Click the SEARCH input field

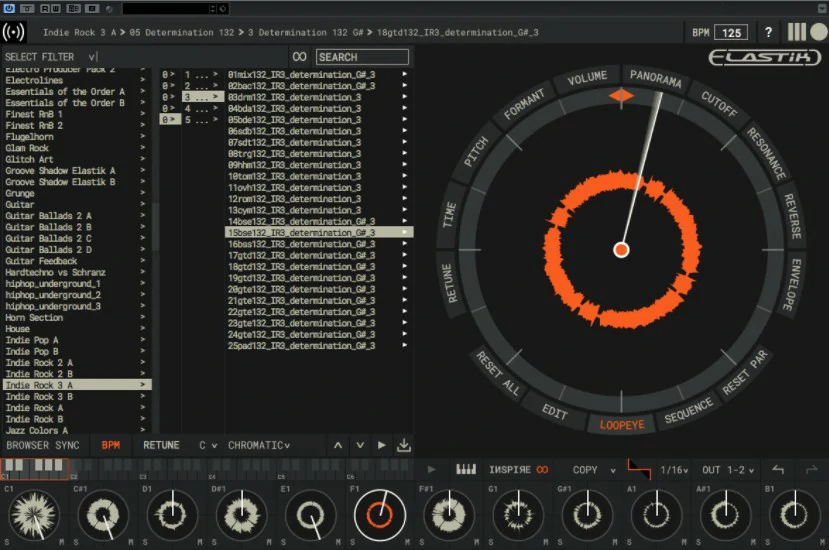362,57
